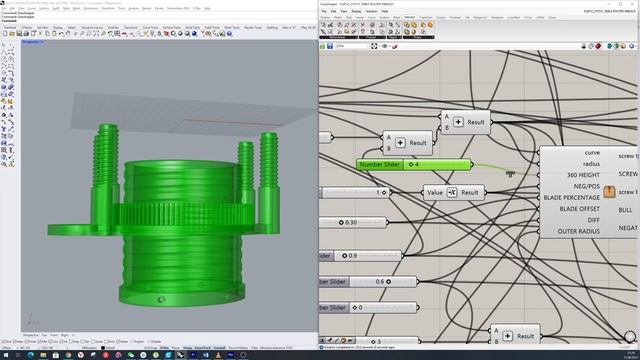This screenshot has width=640, height=360.
Task: Click the New file icon in Rhino toolbar
Action: pyautogui.click(x=5, y=33)
